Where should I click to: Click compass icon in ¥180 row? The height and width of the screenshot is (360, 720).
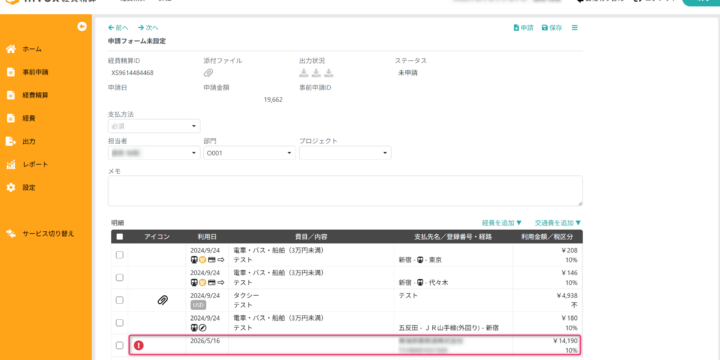(x=202, y=328)
